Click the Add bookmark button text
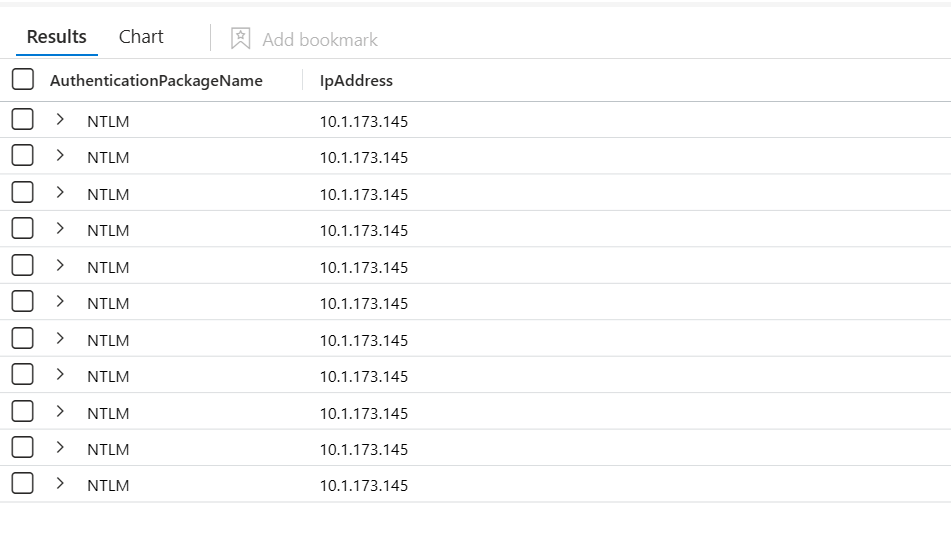This screenshot has height=552, width=951. pos(319,39)
